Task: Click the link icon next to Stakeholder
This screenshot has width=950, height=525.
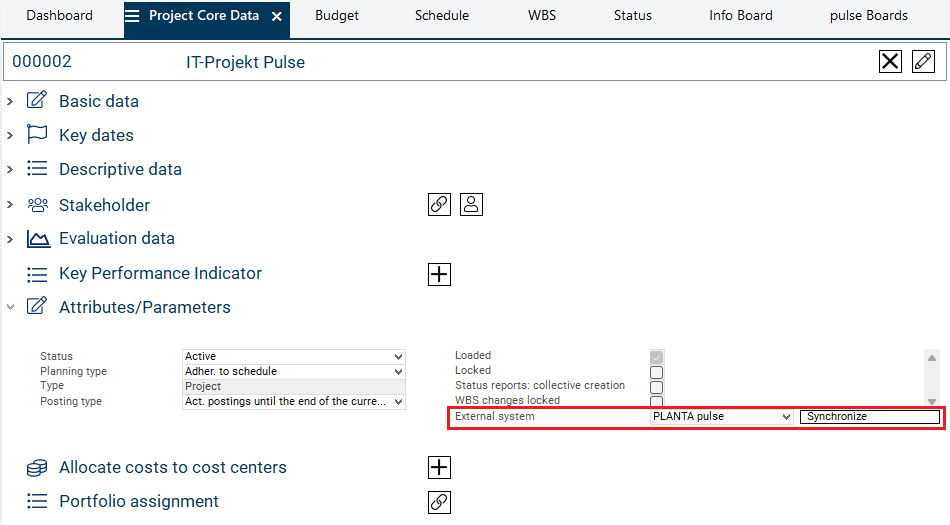Action: [439, 204]
